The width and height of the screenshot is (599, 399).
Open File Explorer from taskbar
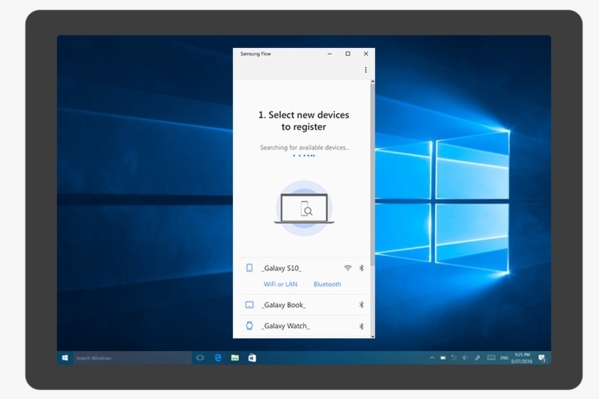[x=235, y=358]
